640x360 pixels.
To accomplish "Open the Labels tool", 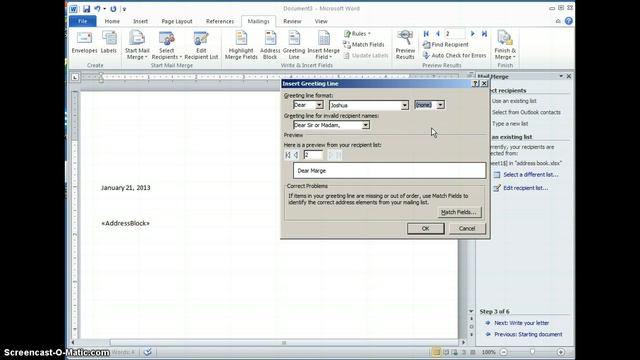I will coord(109,42).
